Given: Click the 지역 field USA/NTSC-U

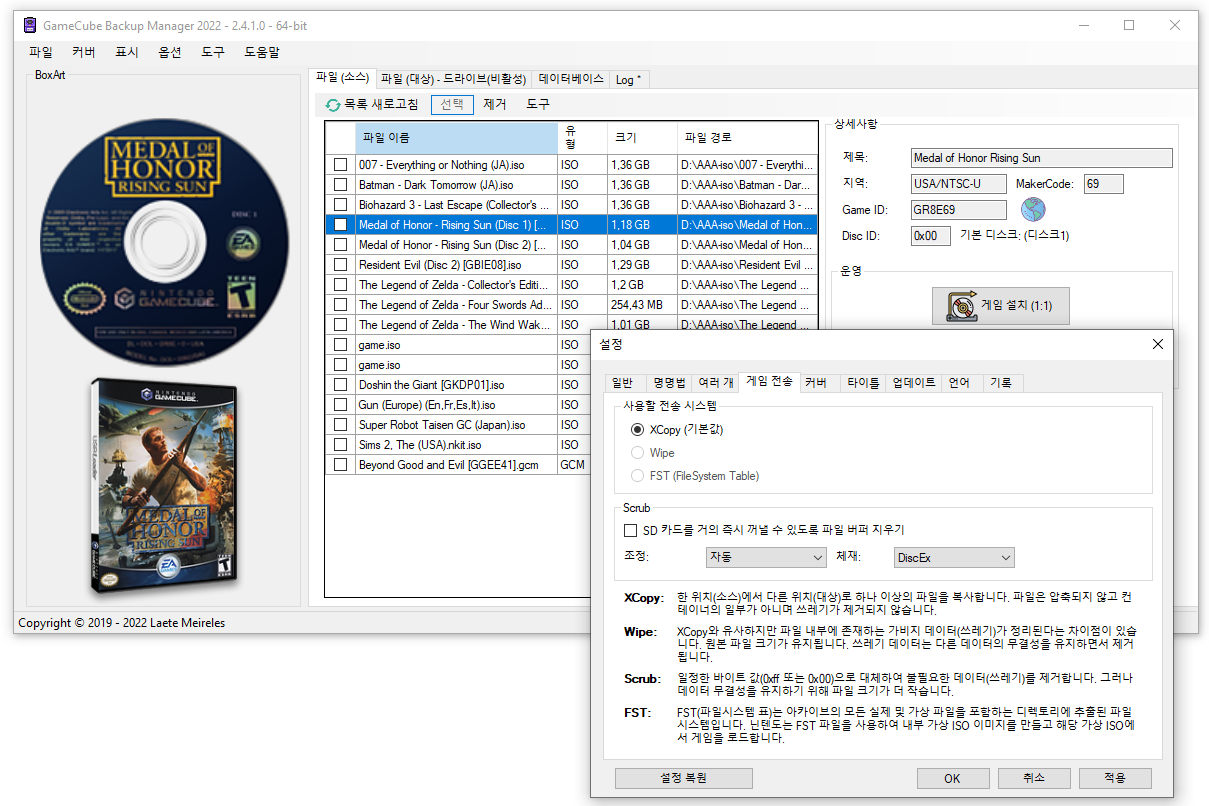Looking at the screenshot, I should (x=959, y=184).
